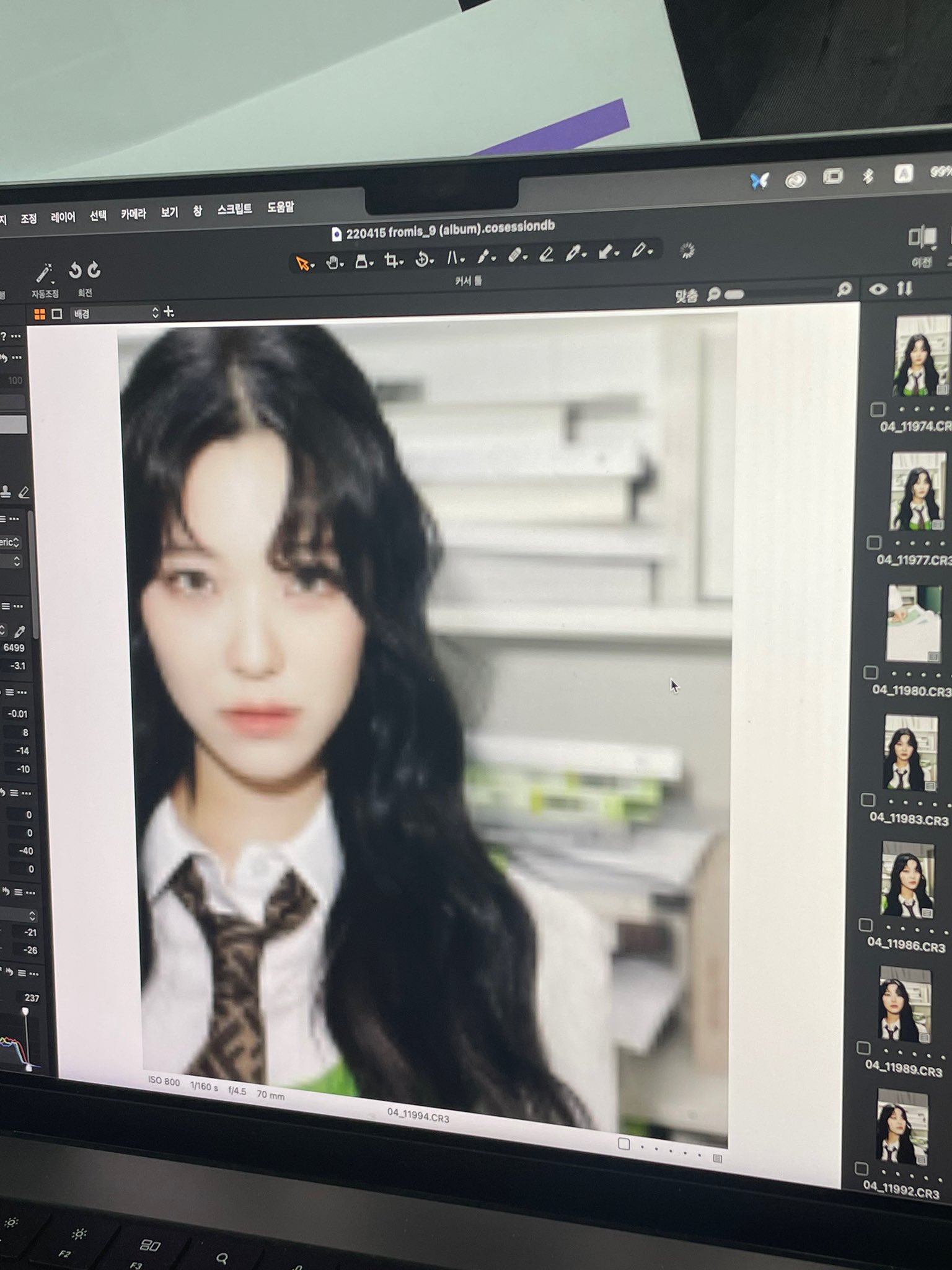Tick the color tag box for 04_11986.CR3

865,925
